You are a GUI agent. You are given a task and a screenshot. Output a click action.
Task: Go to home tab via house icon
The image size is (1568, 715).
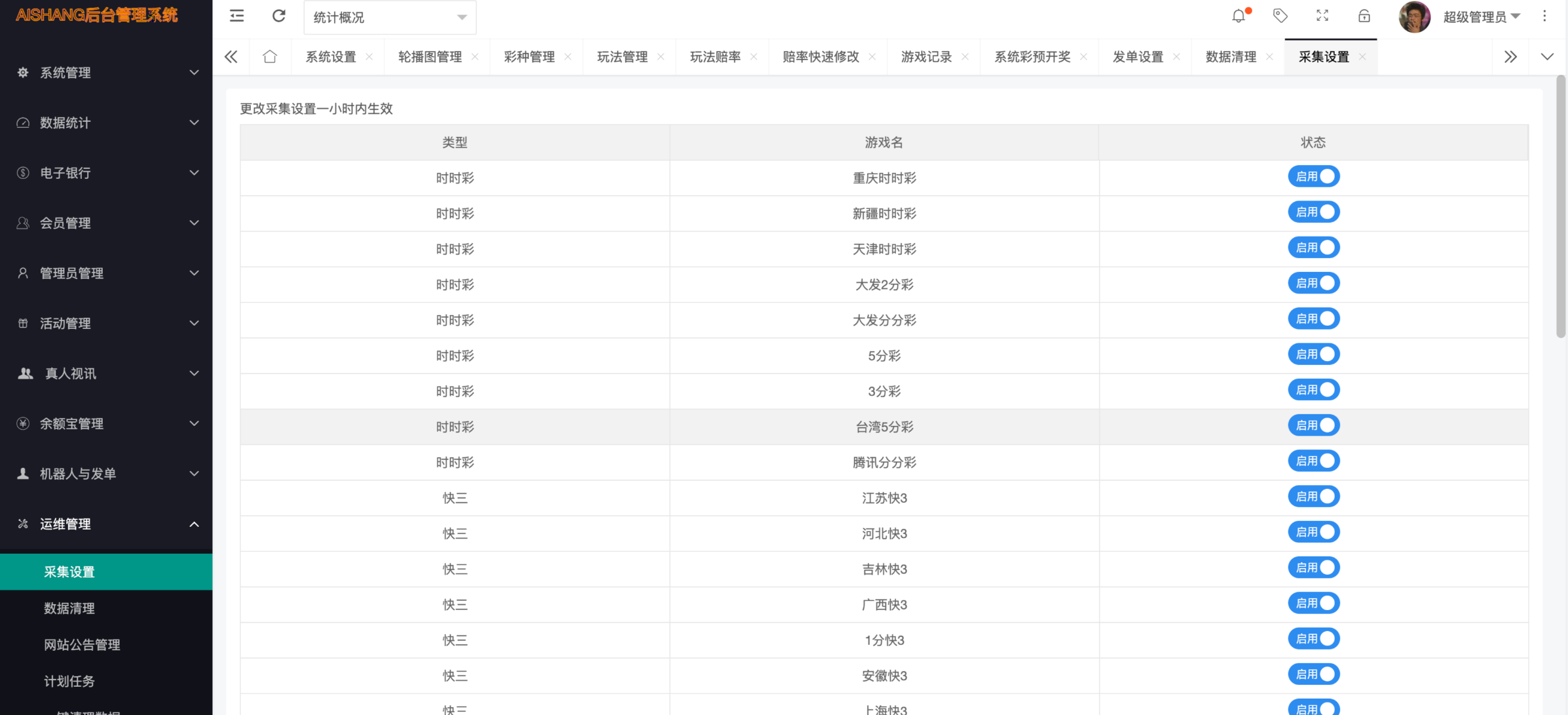coord(270,57)
